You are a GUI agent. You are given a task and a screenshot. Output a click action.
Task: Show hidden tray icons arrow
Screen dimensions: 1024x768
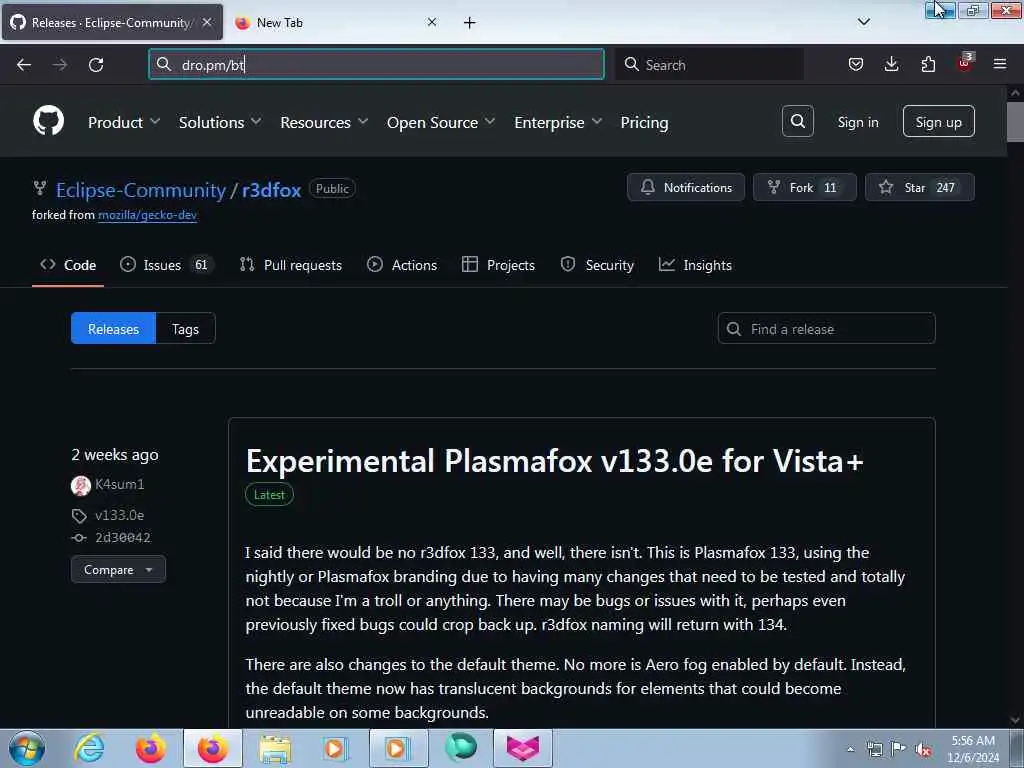pos(850,750)
